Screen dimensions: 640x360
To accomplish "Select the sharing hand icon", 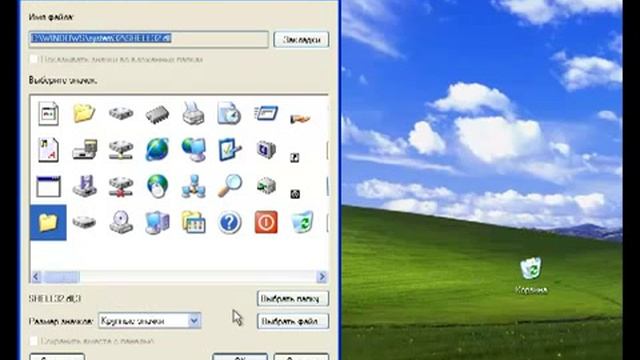I will tap(300, 119).
